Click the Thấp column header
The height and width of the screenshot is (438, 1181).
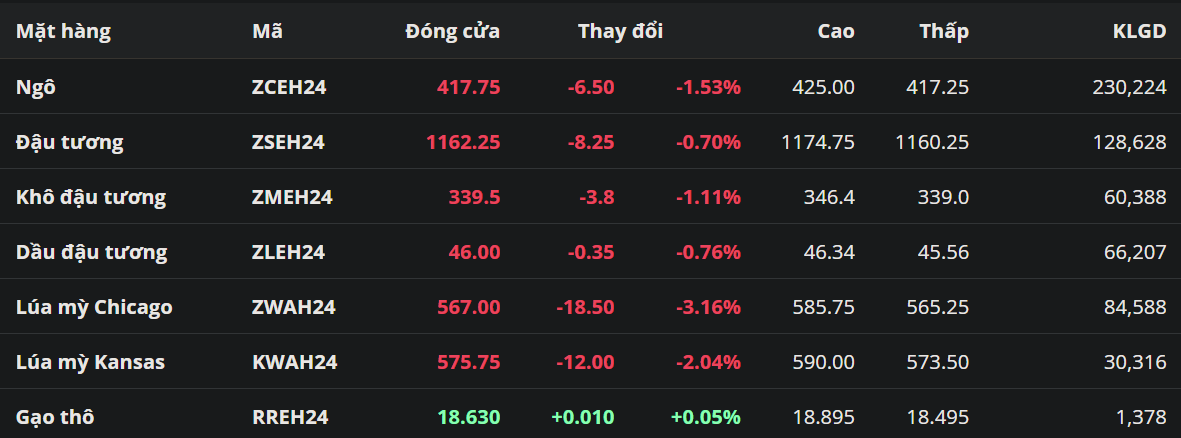pos(944,31)
